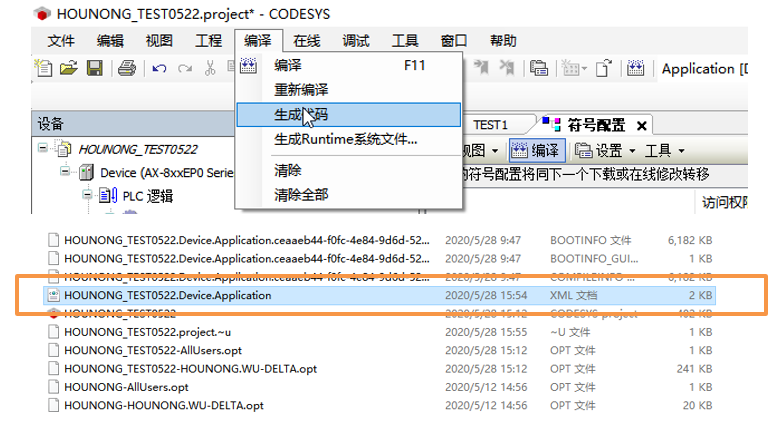Select the HOUNONG_TEST0522.Device.Application XML file
780x435 pixels.
(x=167, y=295)
